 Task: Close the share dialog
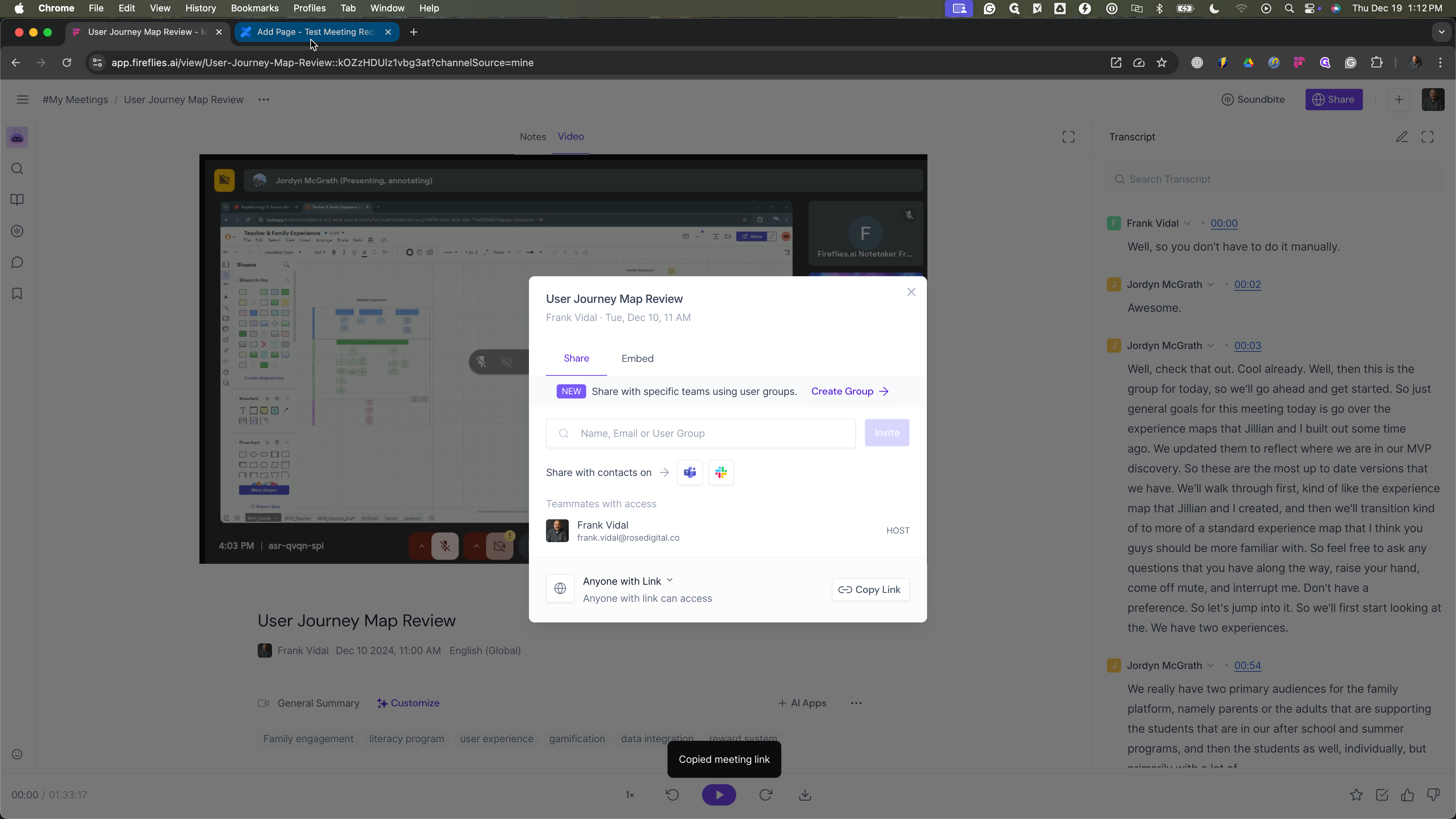tap(911, 292)
